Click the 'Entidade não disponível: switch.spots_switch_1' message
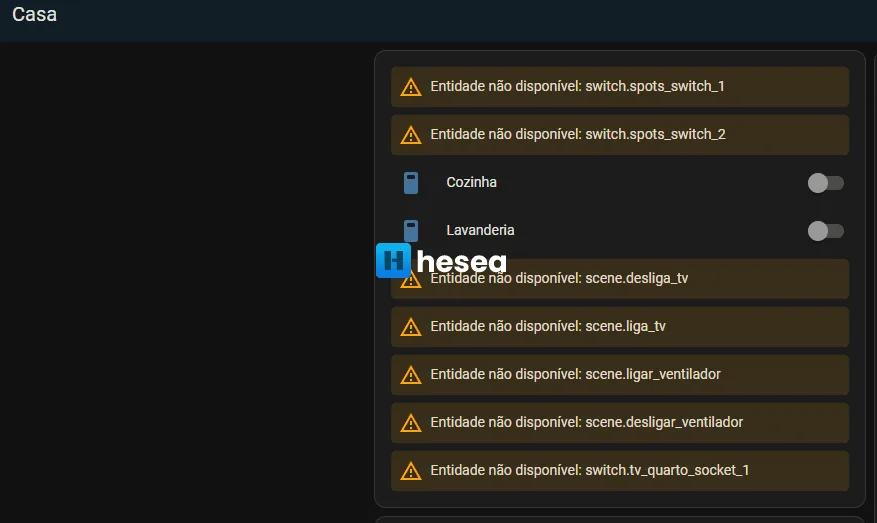The width and height of the screenshot is (877, 523). coord(620,87)
